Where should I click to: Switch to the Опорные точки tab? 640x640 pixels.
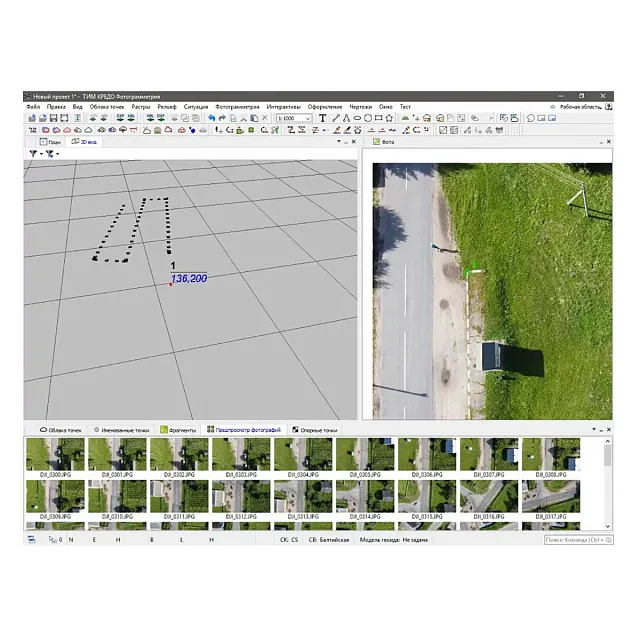coord(312,429)
